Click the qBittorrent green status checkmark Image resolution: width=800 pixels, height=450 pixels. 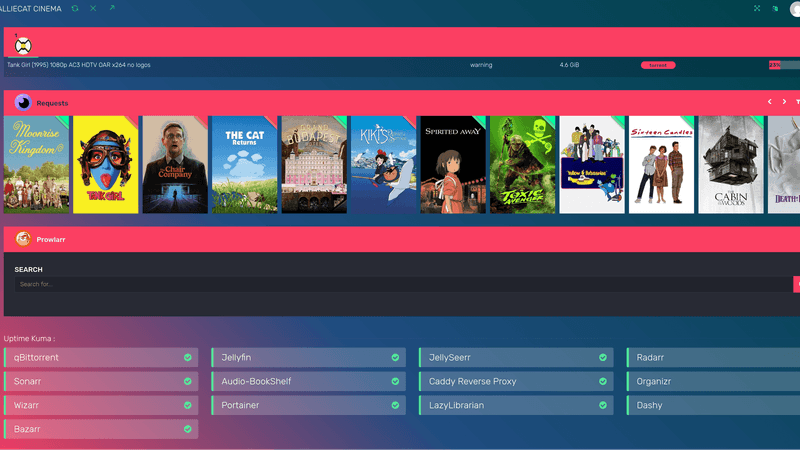pos(188,358)
